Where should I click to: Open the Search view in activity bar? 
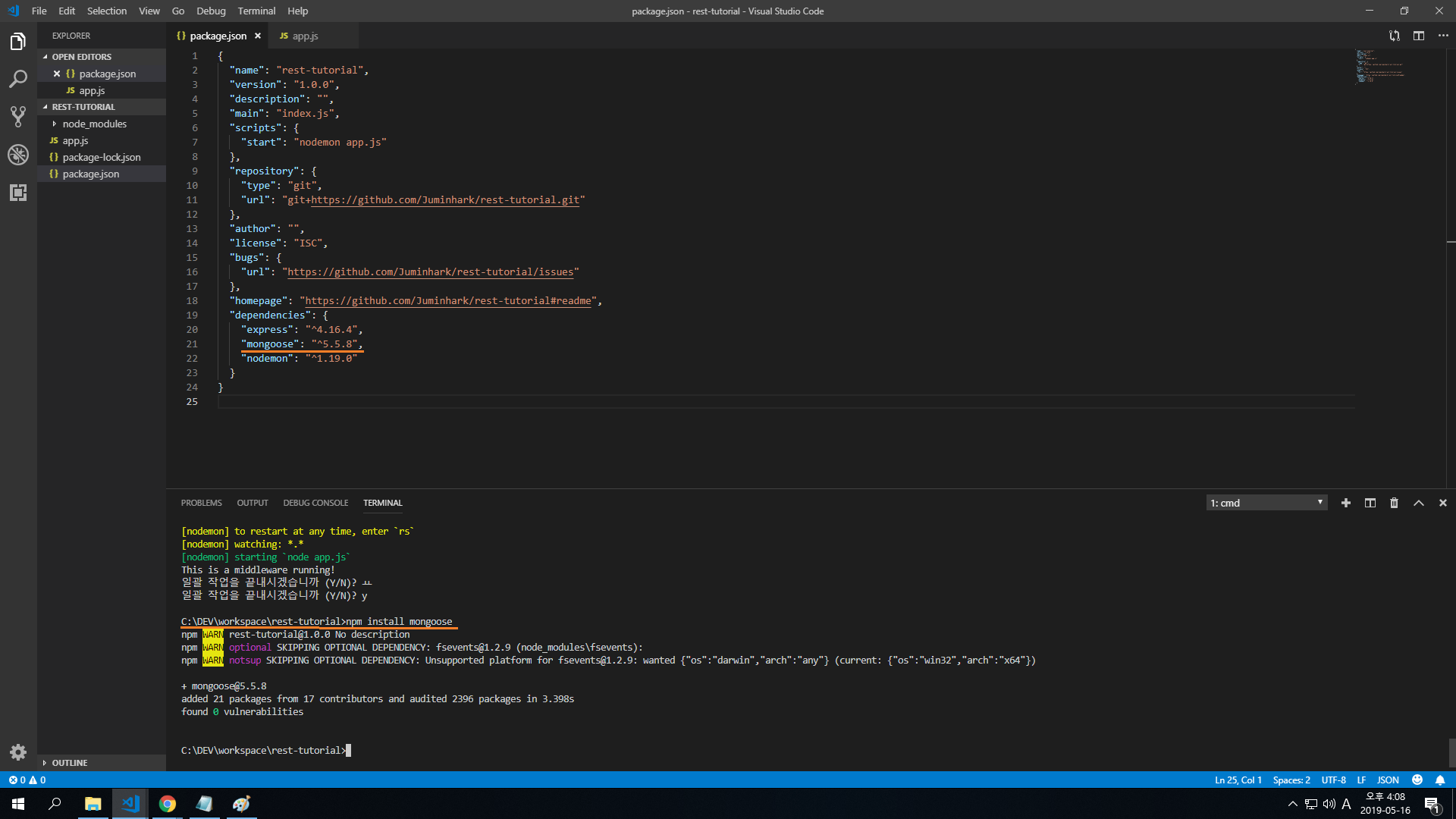(18, 79)
